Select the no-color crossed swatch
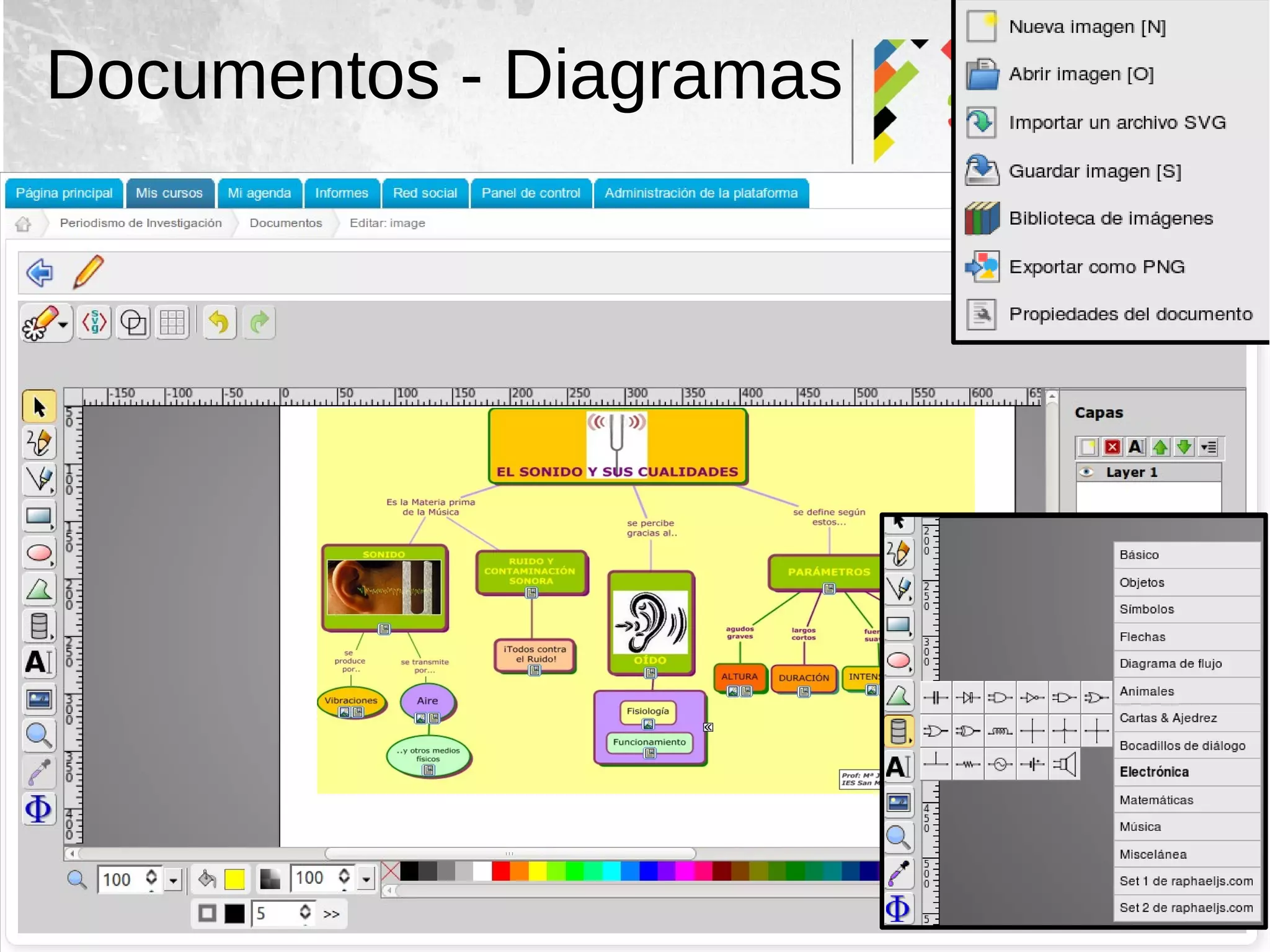1270x952 pixels. (x=390, y=871)
